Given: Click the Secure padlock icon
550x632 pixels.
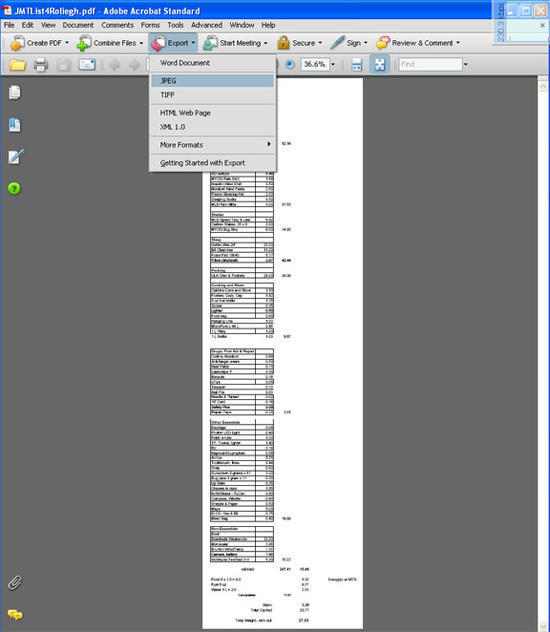Looking at the screenshot, I should point(283,43).
